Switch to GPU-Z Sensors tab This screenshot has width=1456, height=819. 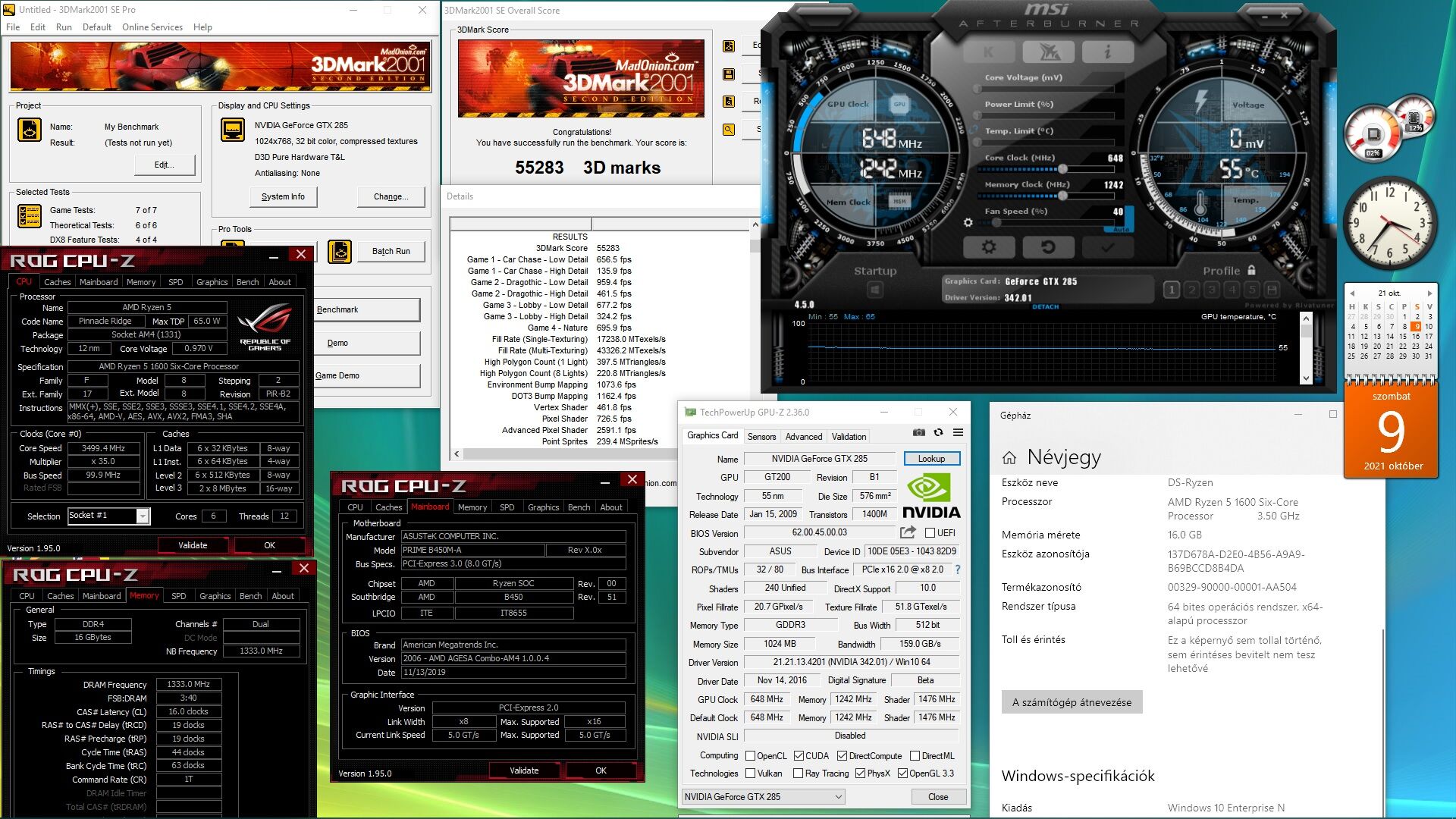761,437
